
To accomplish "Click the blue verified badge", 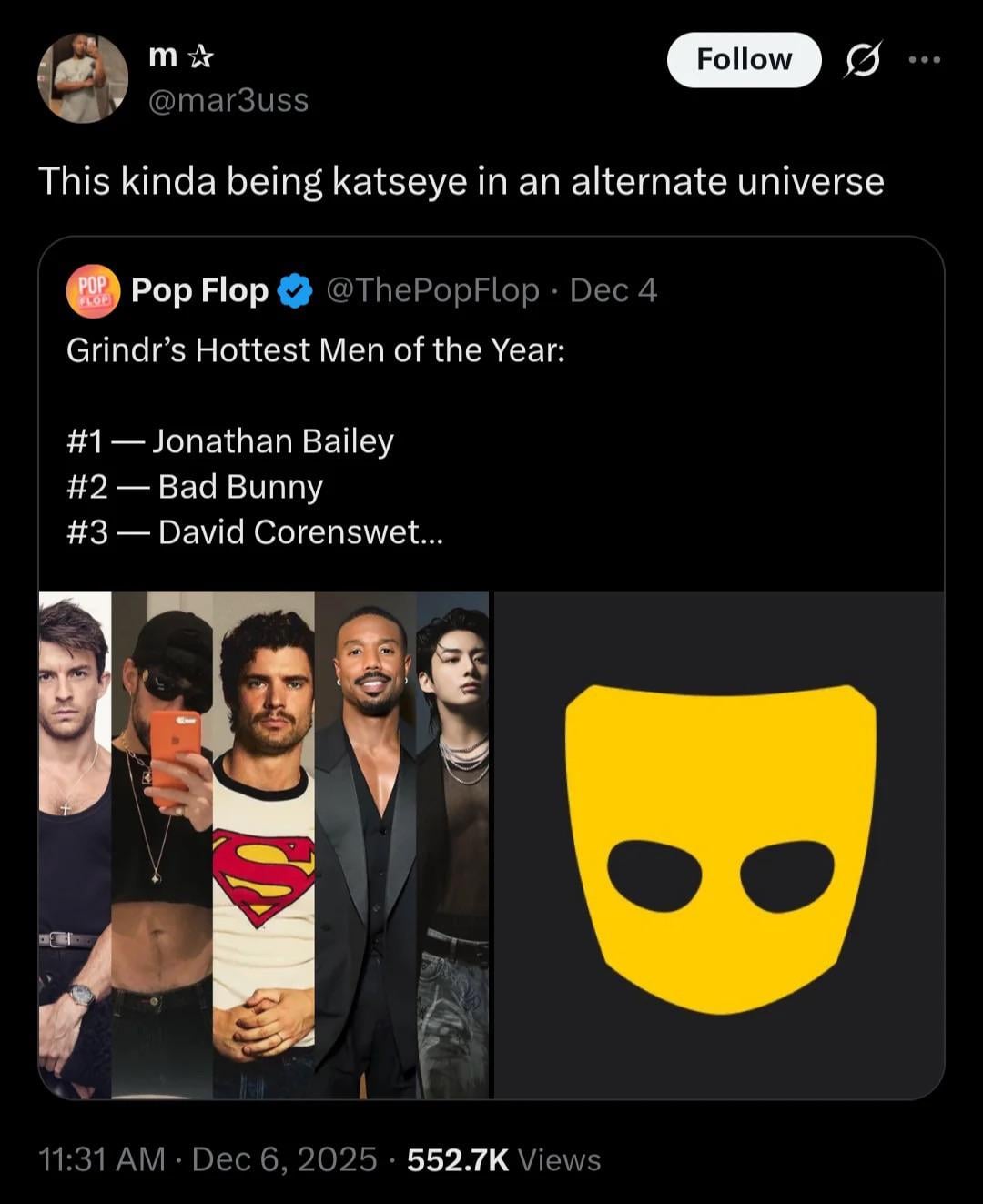I will pyautogui.click(x=294, y=291).
